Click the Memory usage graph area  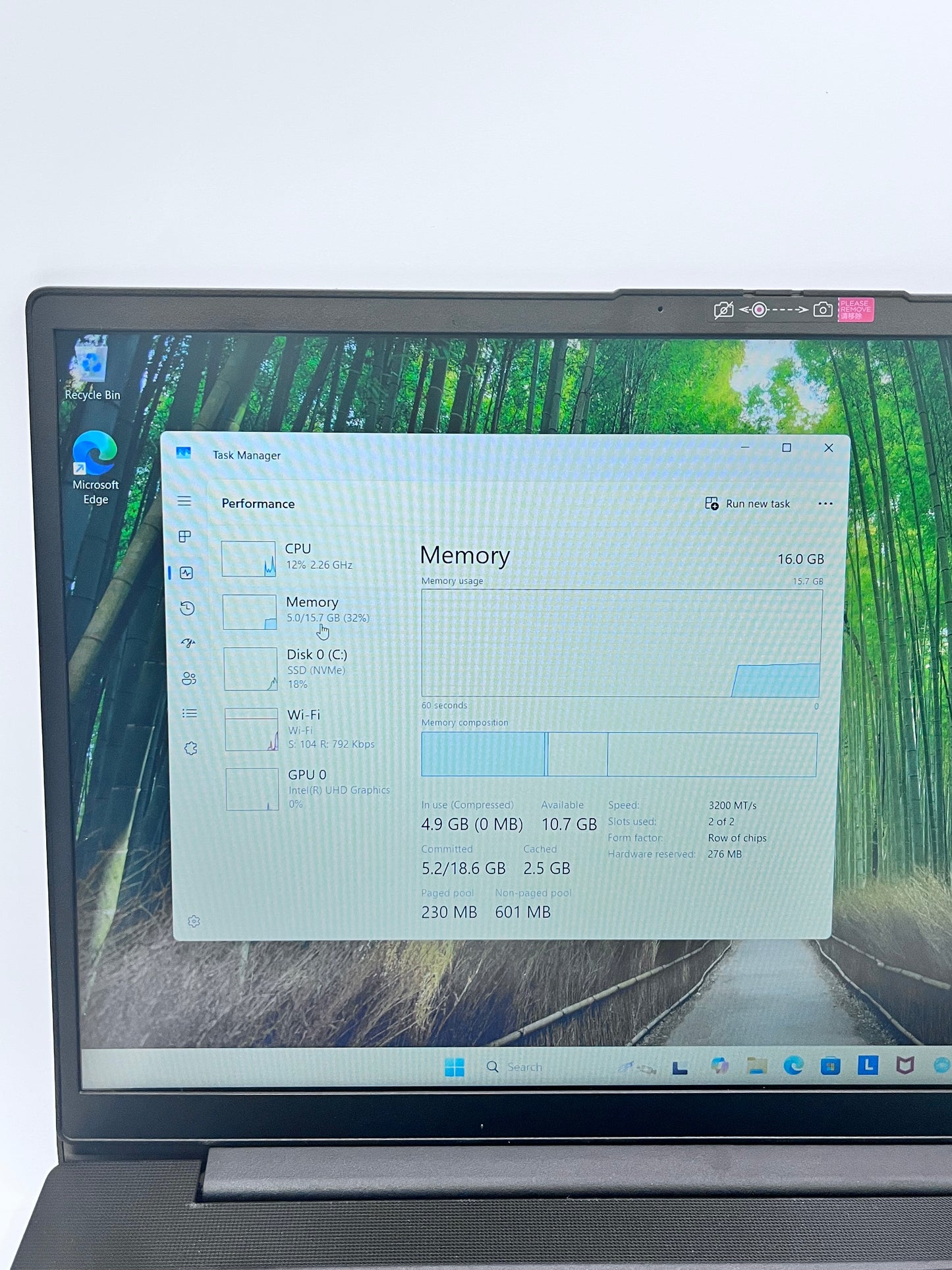pyautogui.click(x=621, y=643)
